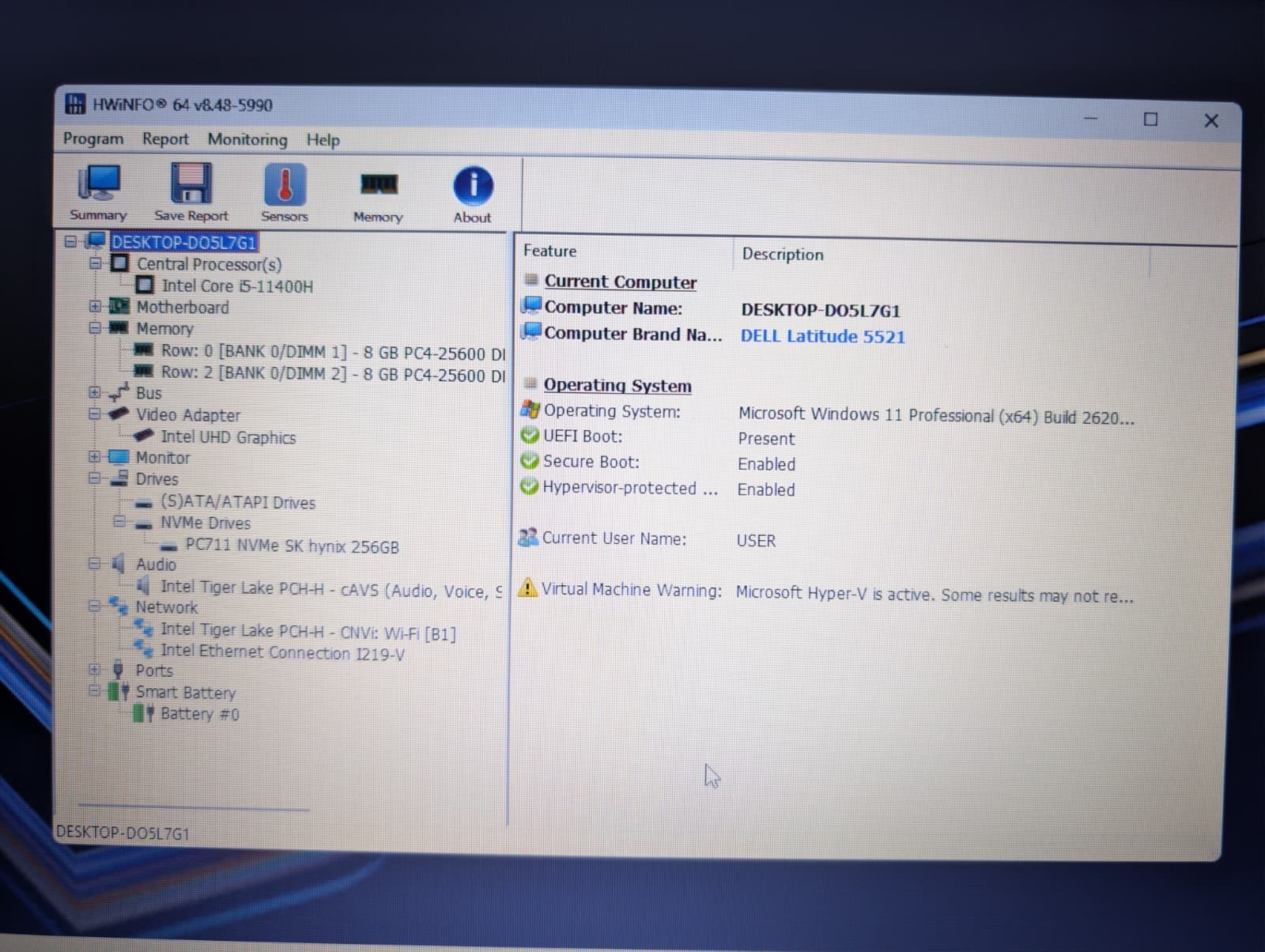Screen dimensions: 1265x952
Task: Collapse the DESKTOP-DO5L7G1 root node
Action: coord(70,240)
